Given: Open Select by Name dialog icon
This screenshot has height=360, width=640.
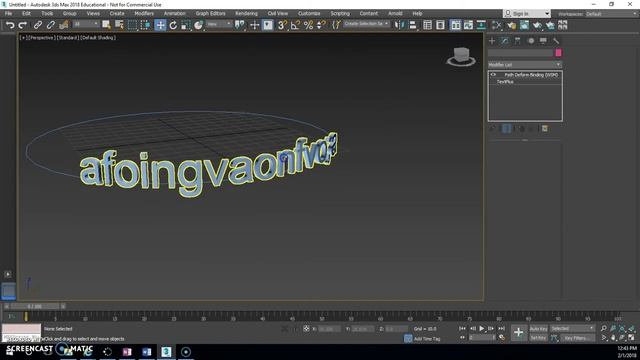Looking at the screenshot, I should coord(119,25).
